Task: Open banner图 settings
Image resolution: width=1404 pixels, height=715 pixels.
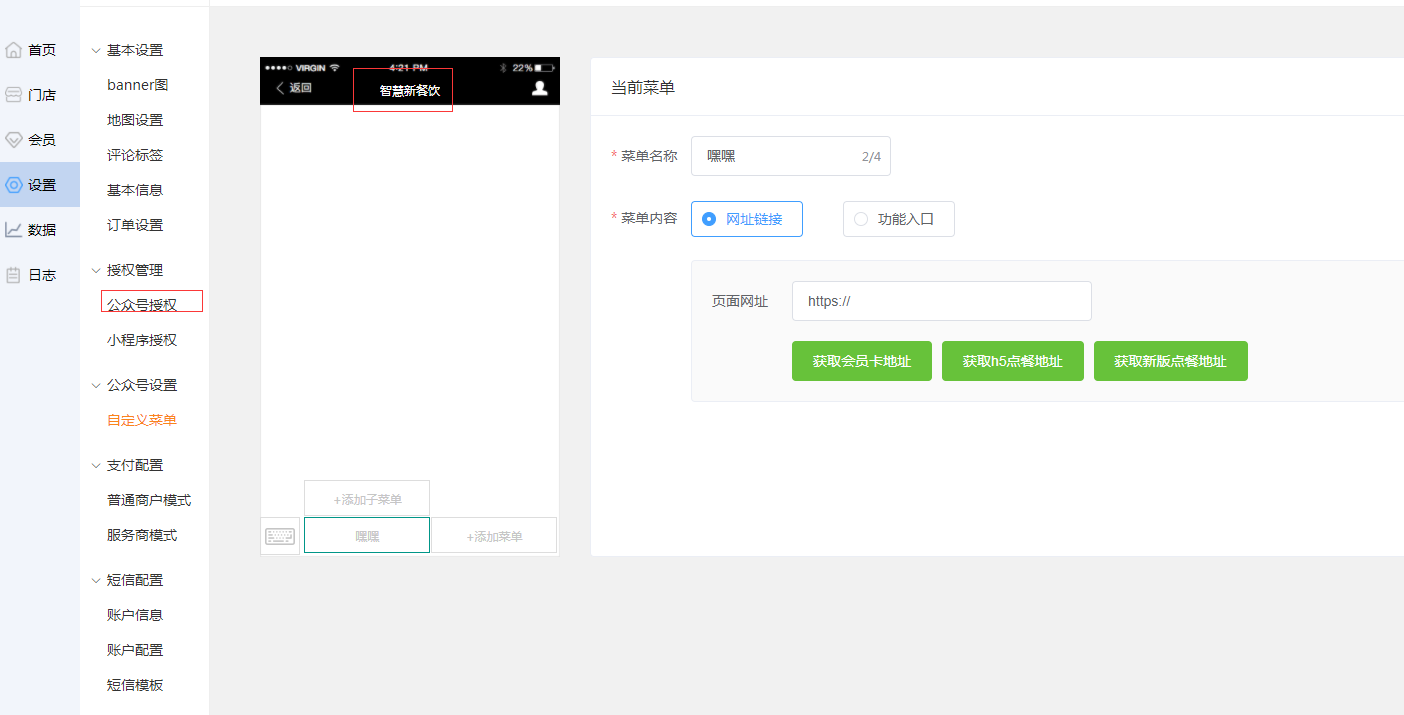Action: point(138,85)
